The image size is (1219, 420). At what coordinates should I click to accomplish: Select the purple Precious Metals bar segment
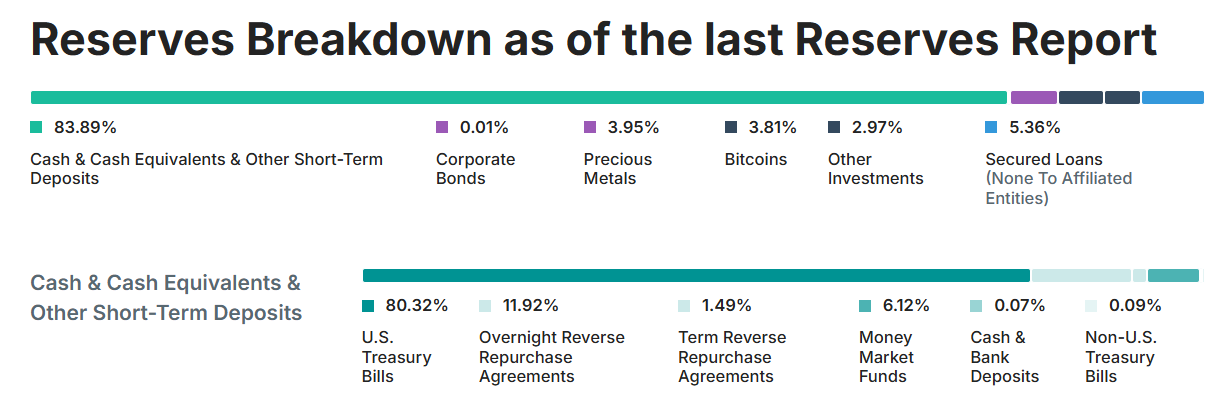click(1033, 97)
